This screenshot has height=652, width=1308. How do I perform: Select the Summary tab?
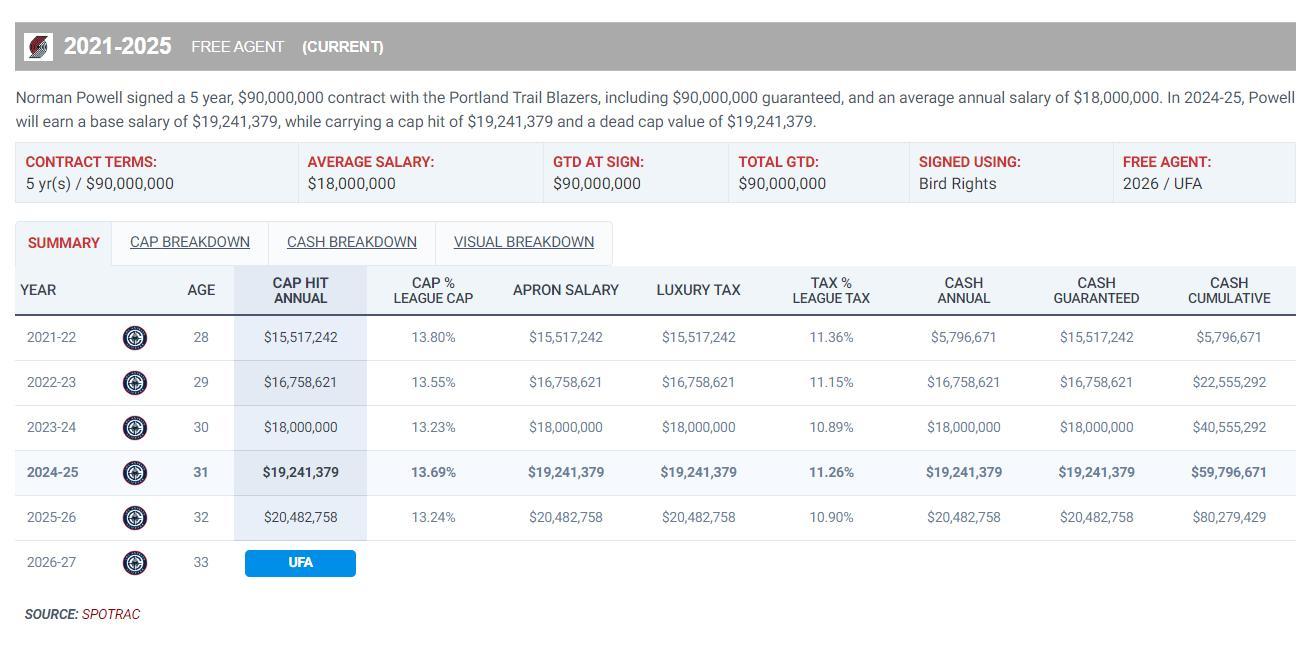tap(64, 243)
